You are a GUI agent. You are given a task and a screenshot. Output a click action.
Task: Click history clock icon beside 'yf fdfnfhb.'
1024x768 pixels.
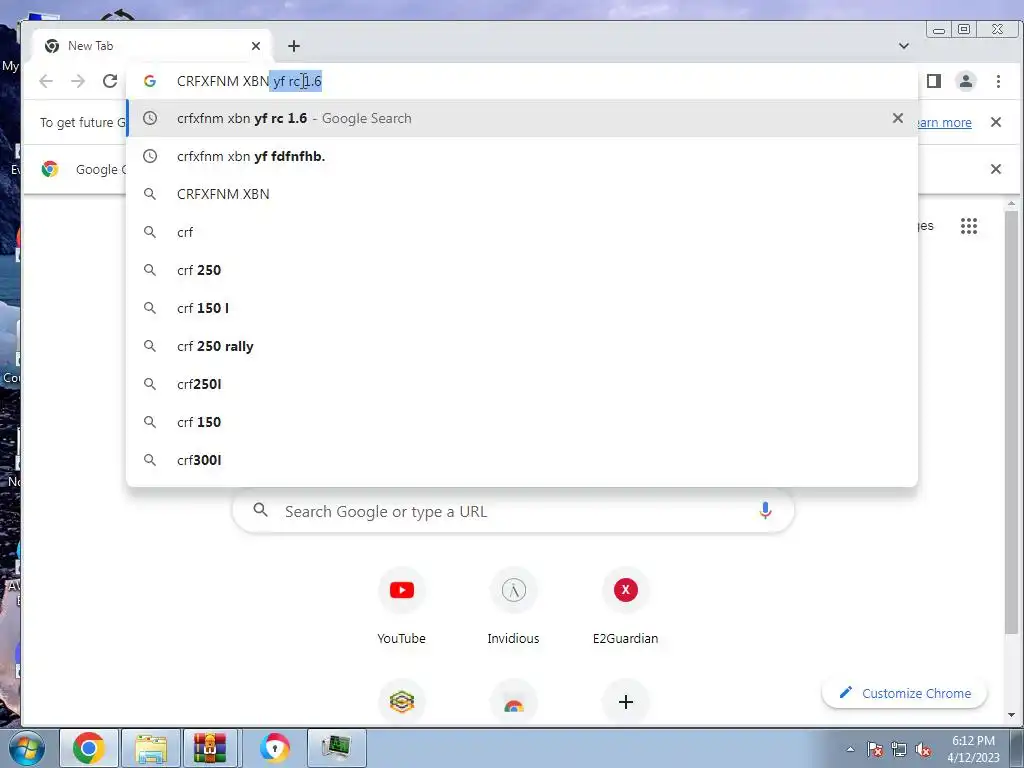pyautogui.click(x=150, y=156)
